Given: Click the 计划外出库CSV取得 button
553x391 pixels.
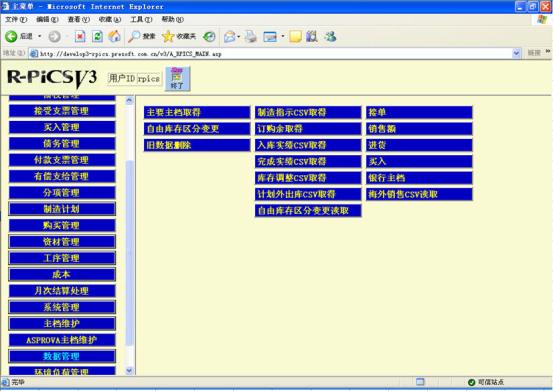Looking at the screenshot, I should 308,194.
